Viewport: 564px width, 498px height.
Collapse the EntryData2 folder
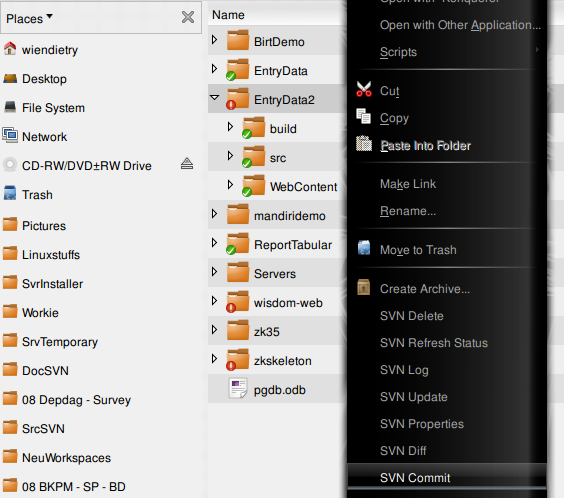[215, 97]
